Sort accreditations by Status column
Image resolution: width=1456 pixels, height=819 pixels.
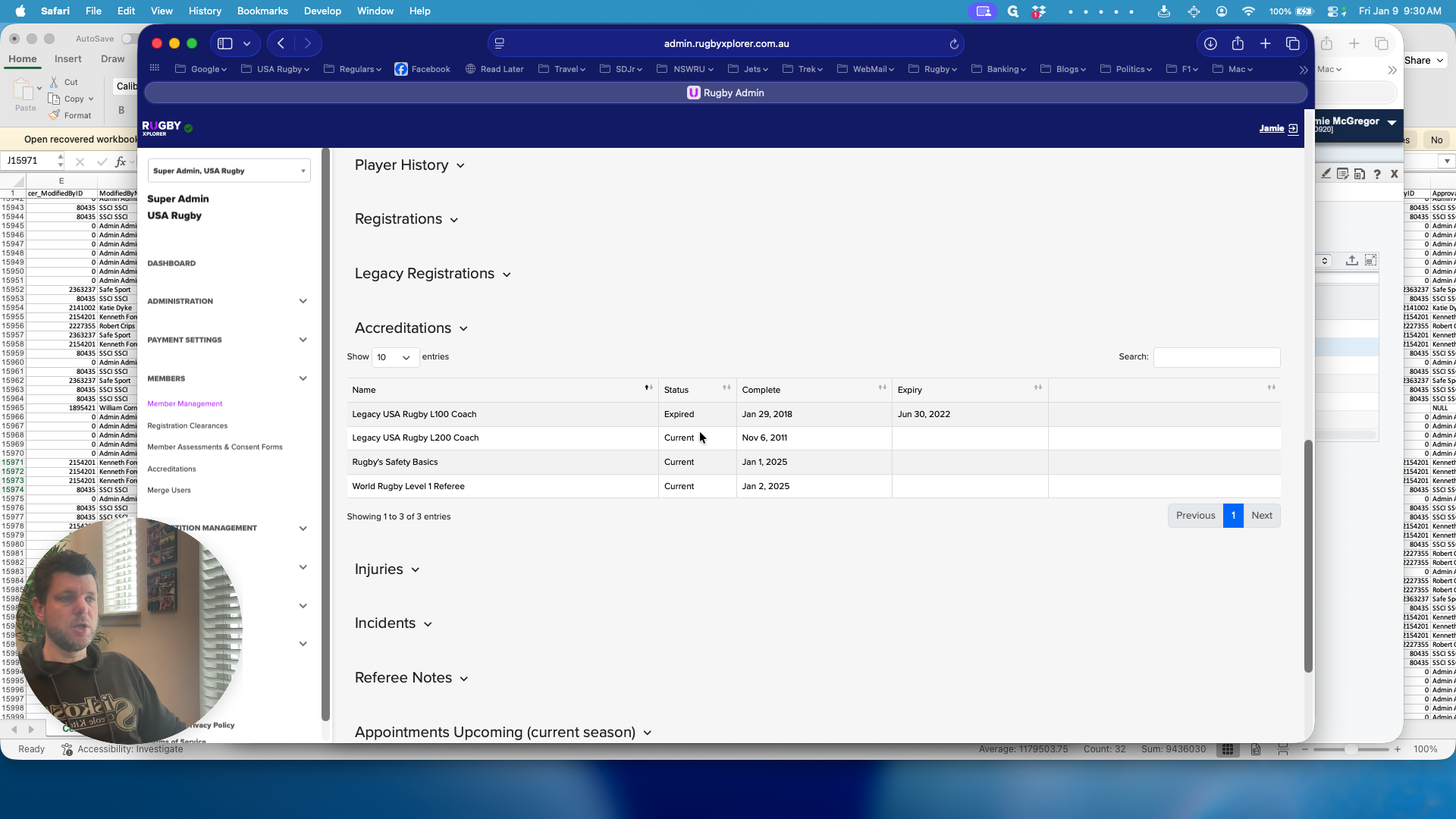click(697, 390)
